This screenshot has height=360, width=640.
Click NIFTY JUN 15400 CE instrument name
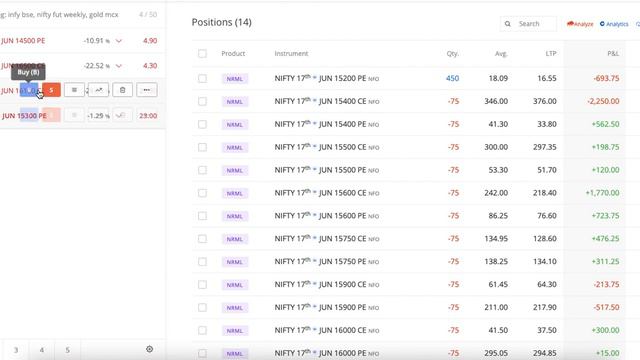pos(327,101)
